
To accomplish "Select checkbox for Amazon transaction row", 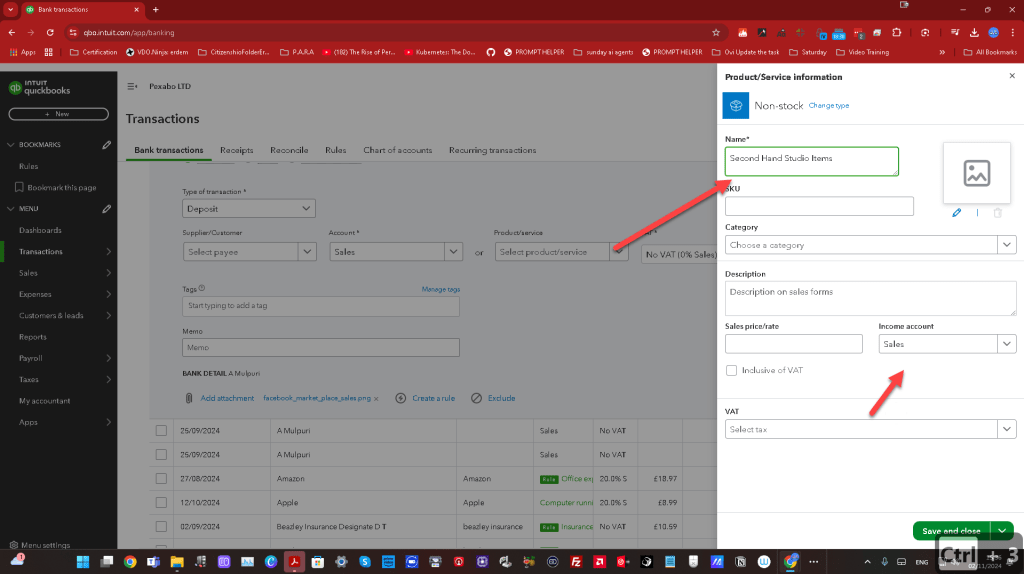I will point(161,479).
